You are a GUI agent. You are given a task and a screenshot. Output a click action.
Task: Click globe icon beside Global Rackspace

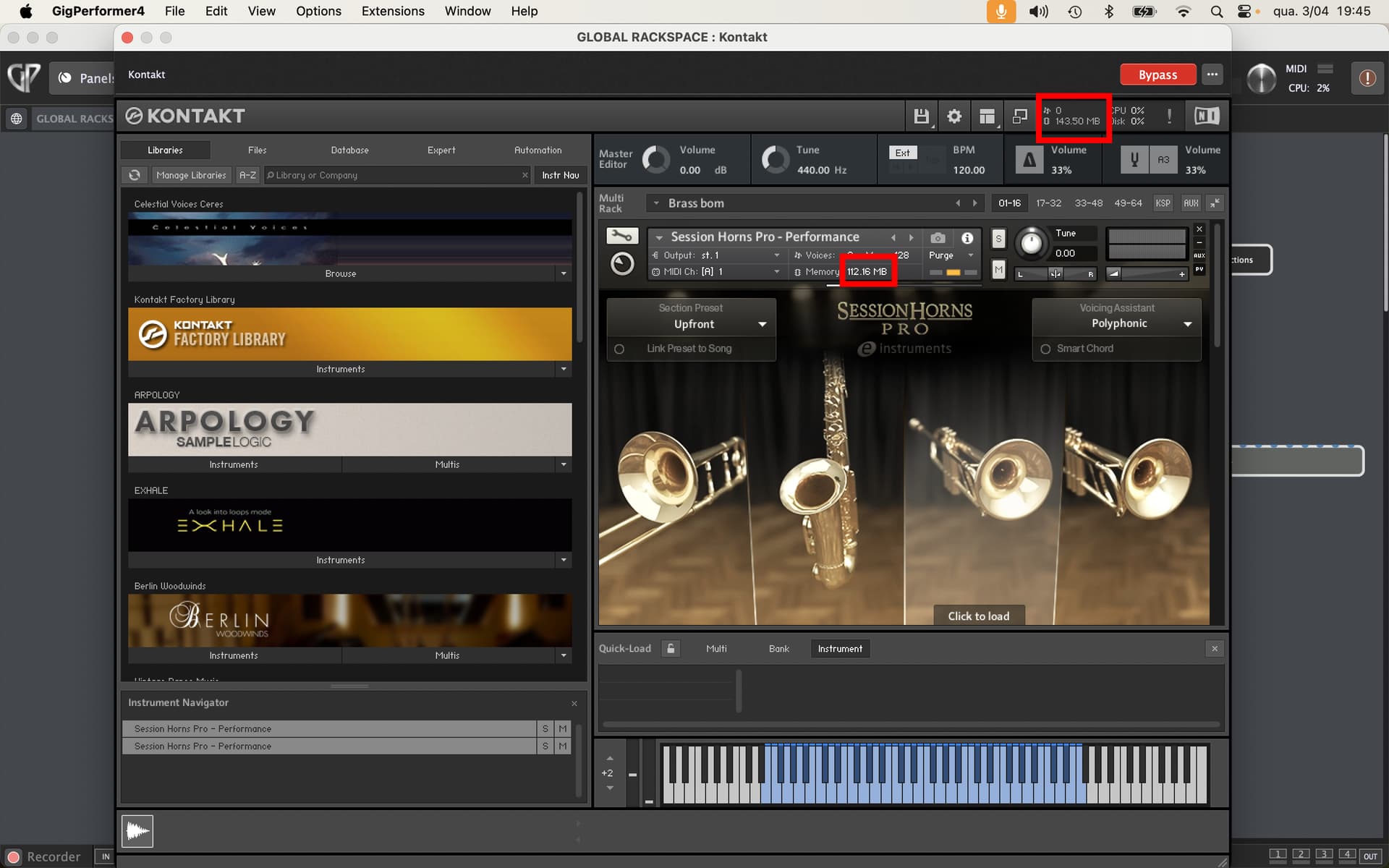click(x=17, y=119)
